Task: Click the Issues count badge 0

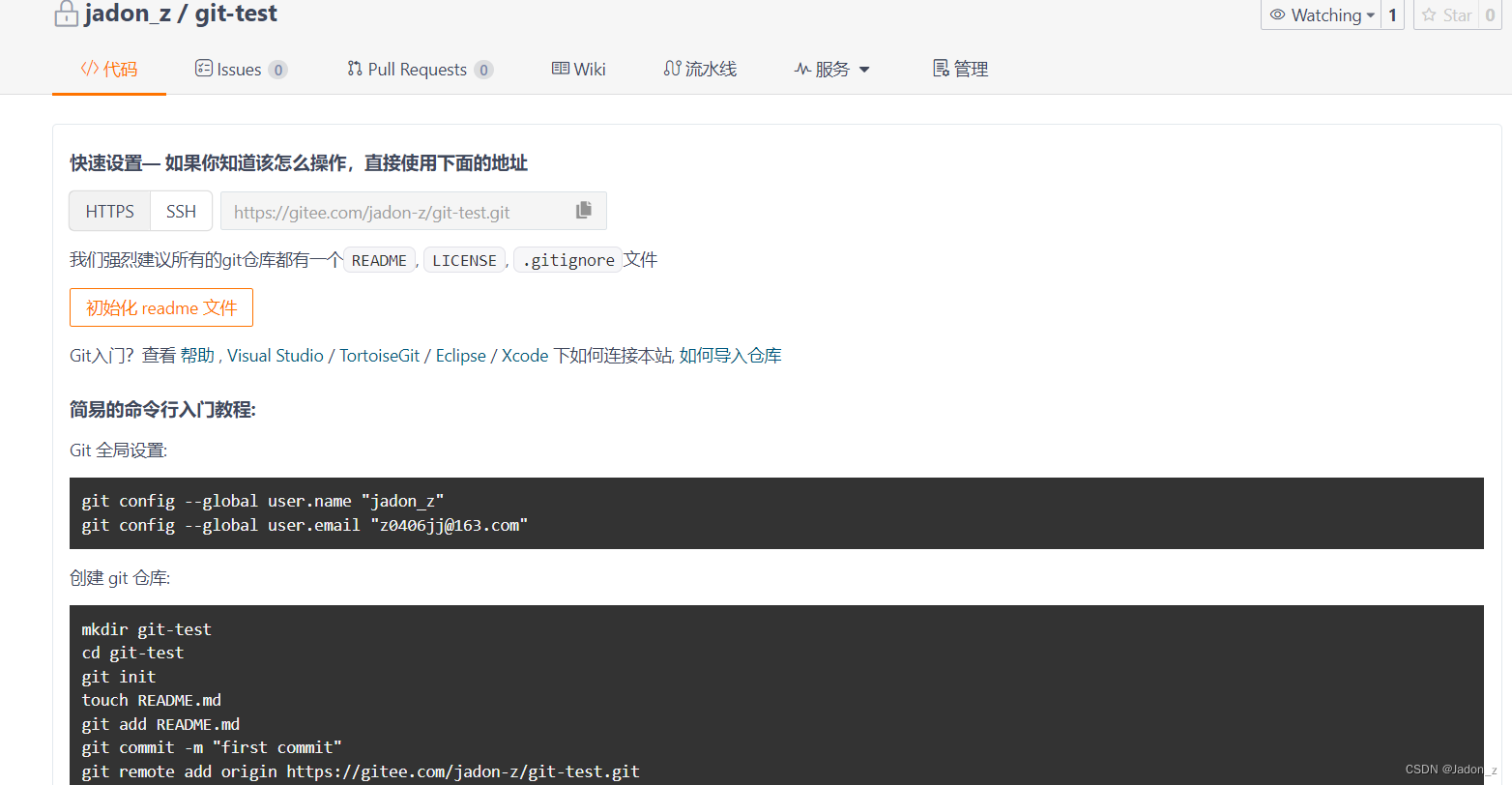Action: (x=278, y=70)
